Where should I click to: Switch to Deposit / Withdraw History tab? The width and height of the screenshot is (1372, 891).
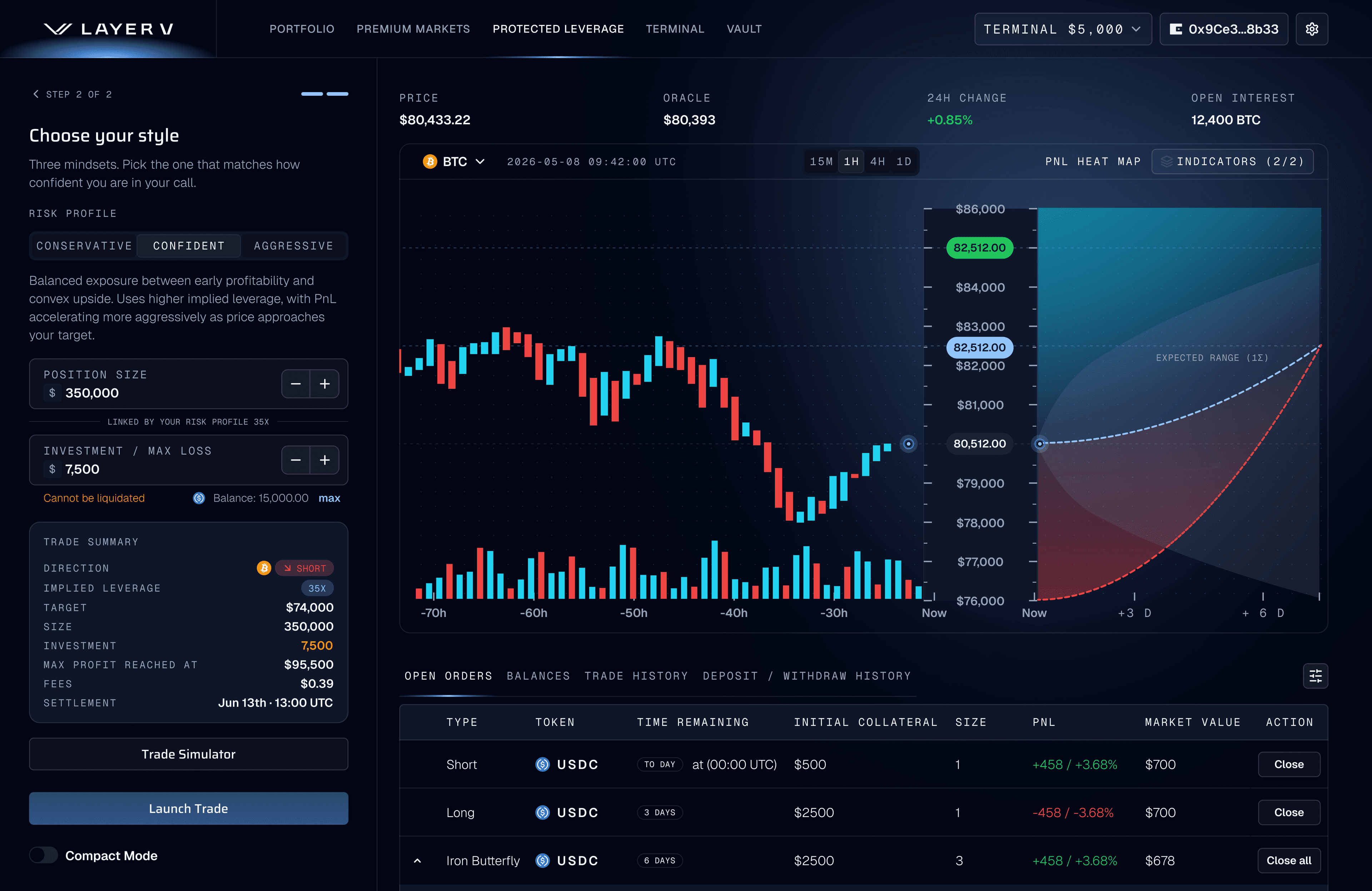tap(806, 676)
